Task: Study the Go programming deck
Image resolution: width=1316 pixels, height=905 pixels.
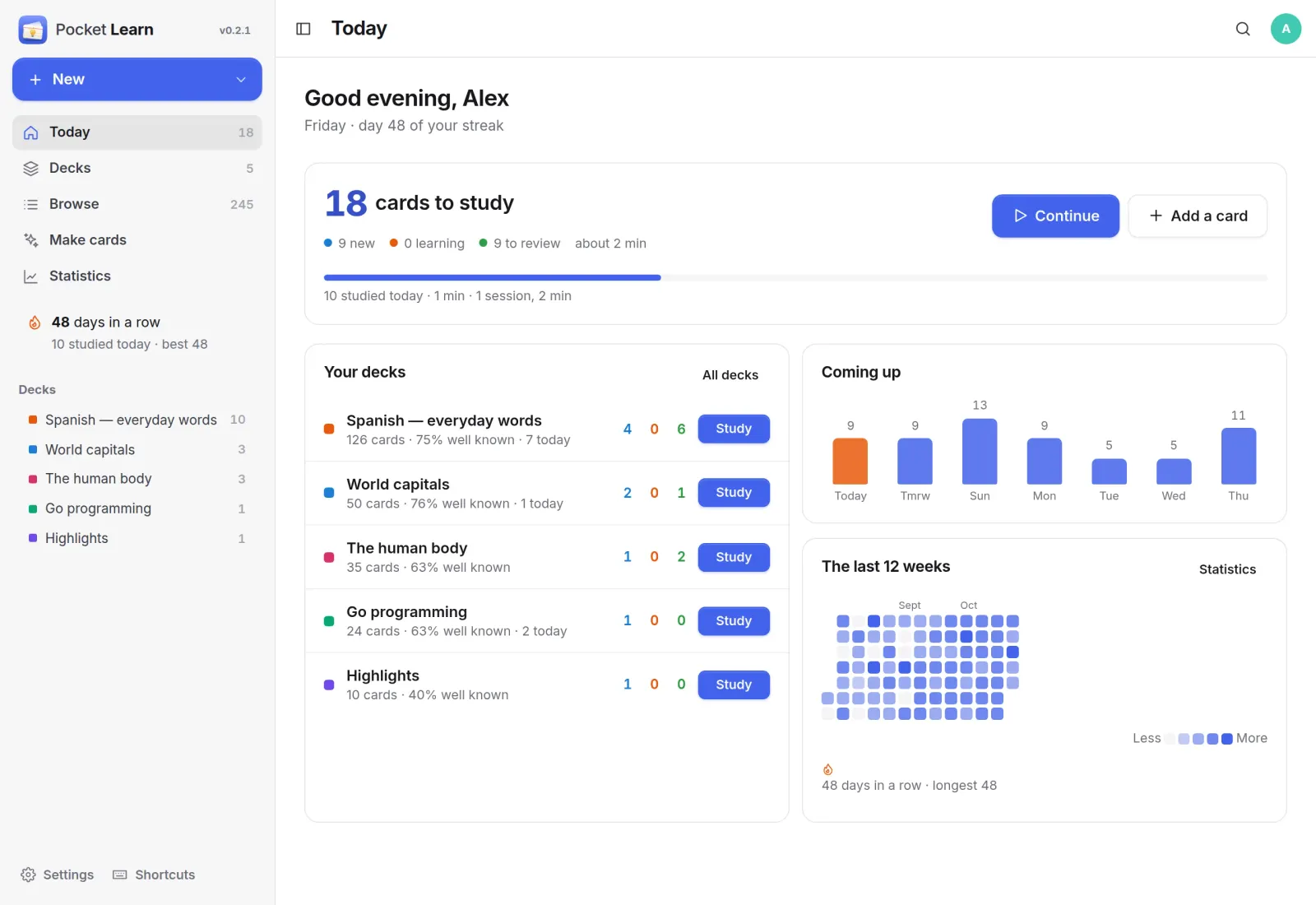Action: pos(734,621)
